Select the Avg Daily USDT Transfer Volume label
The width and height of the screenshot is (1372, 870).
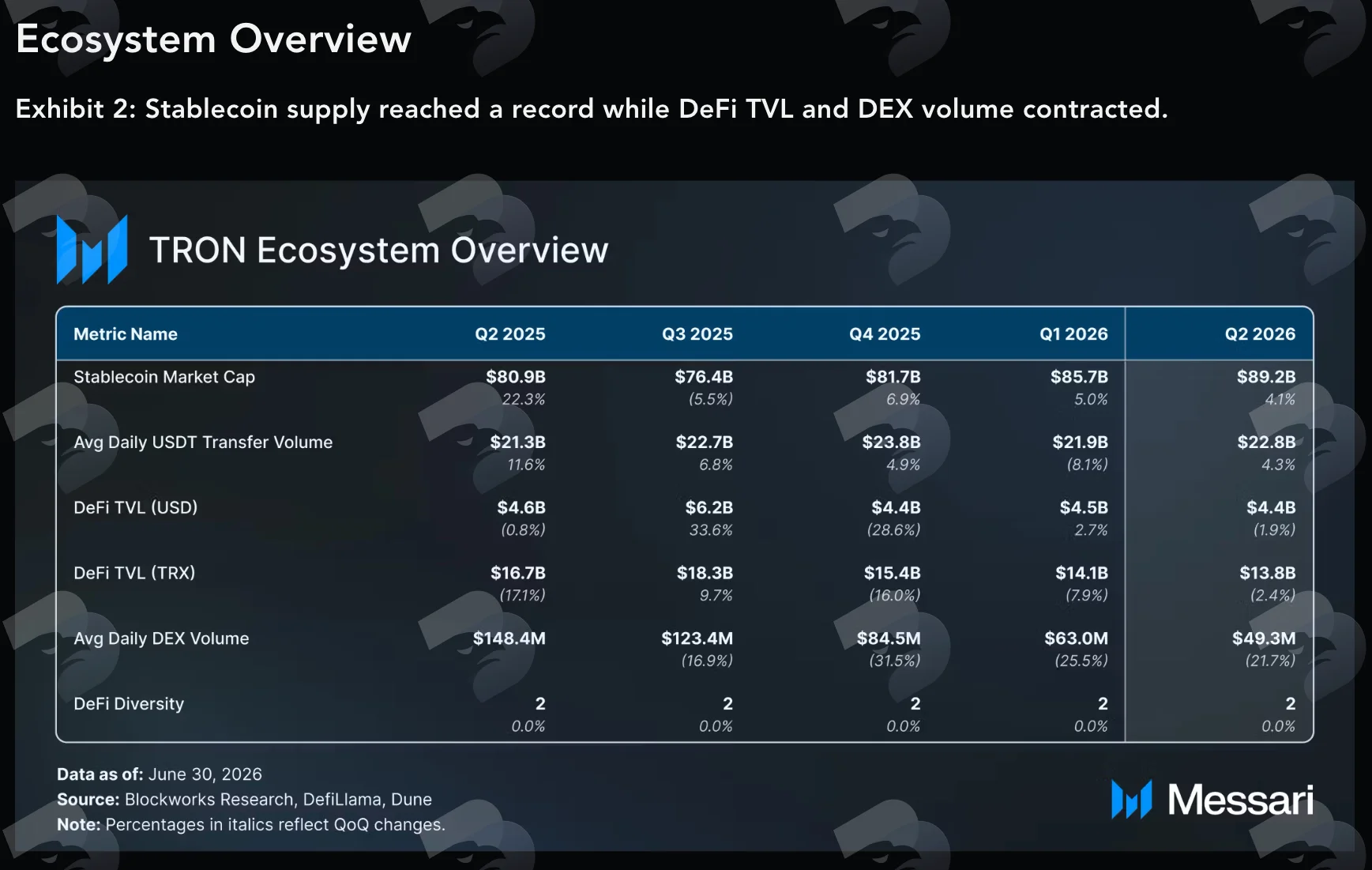pos(203,443)
